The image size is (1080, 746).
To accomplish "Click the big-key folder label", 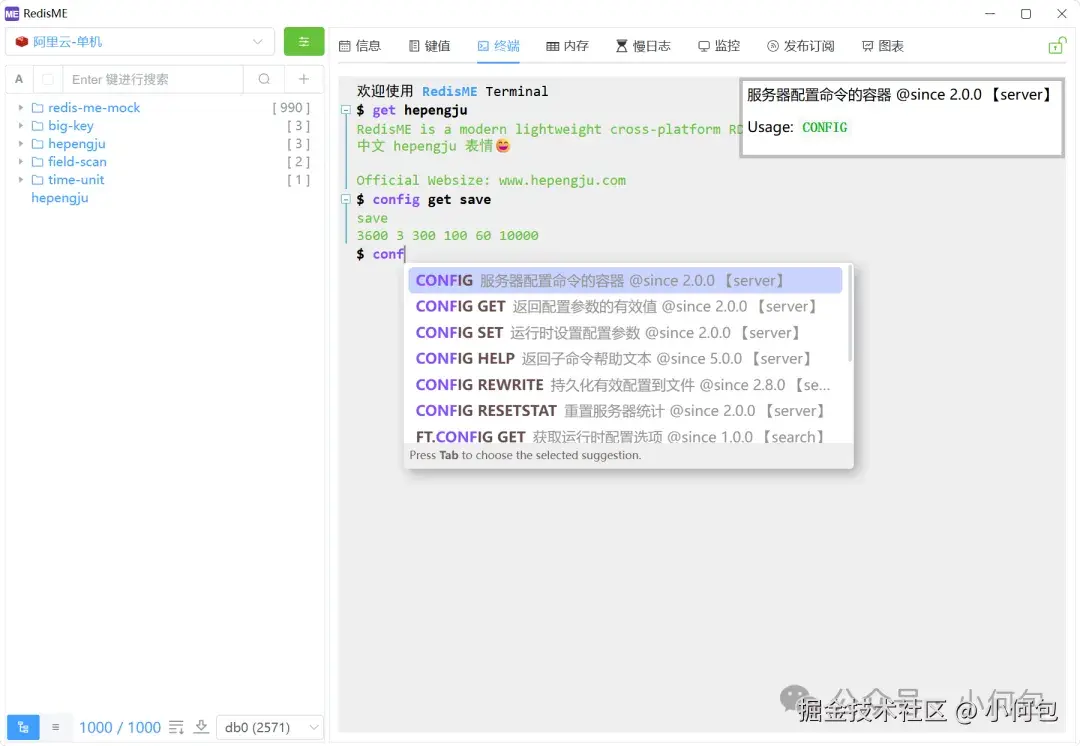I will [71, 125].
